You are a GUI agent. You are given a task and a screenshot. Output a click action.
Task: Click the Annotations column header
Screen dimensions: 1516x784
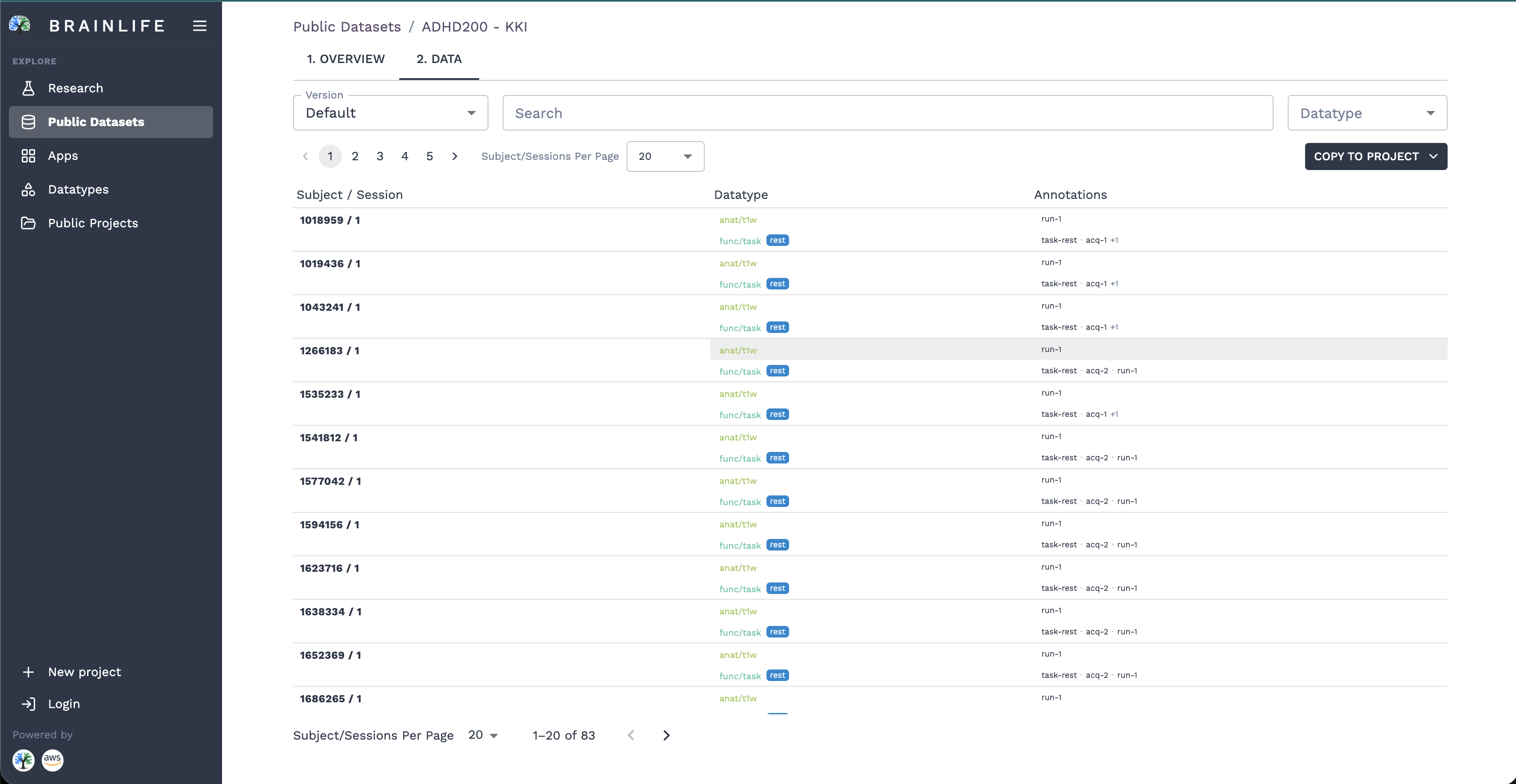(1071, 195)
